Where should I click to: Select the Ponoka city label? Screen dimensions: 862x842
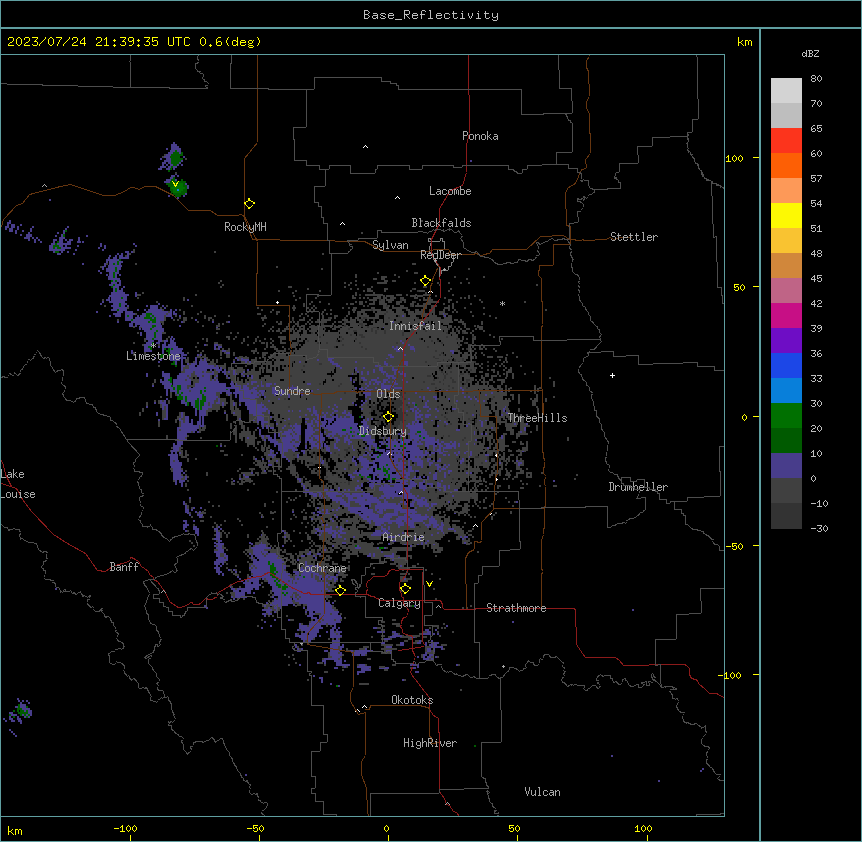pyautogui.click(x=480, y=136)
